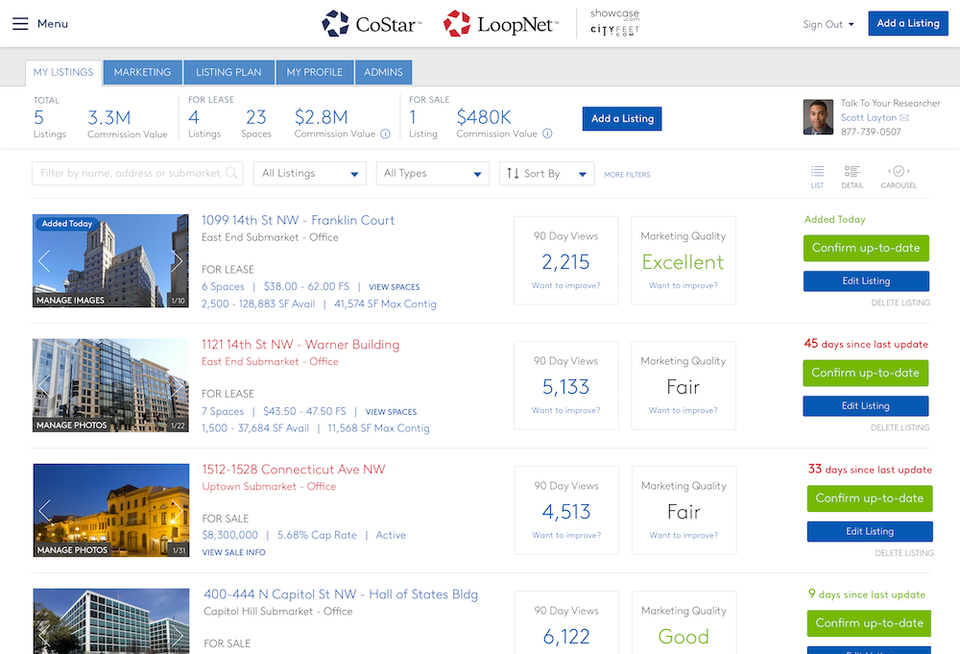
Task: Edit Listing for 1512-1528 Connecticut Ave NW
Action: 869,532
